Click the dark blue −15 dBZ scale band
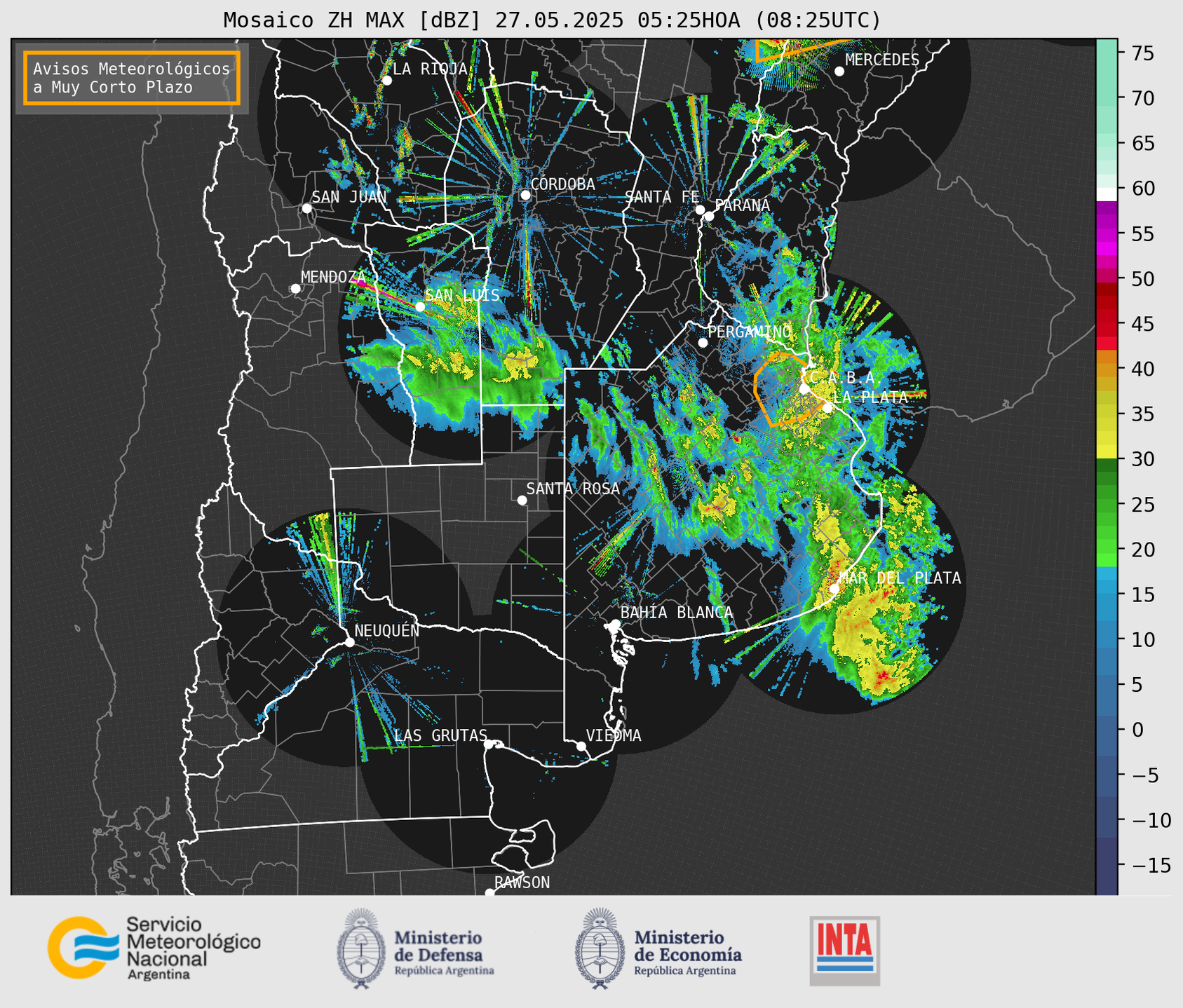This screenshot has width=1183, height=1008. tap(1107, 866)
